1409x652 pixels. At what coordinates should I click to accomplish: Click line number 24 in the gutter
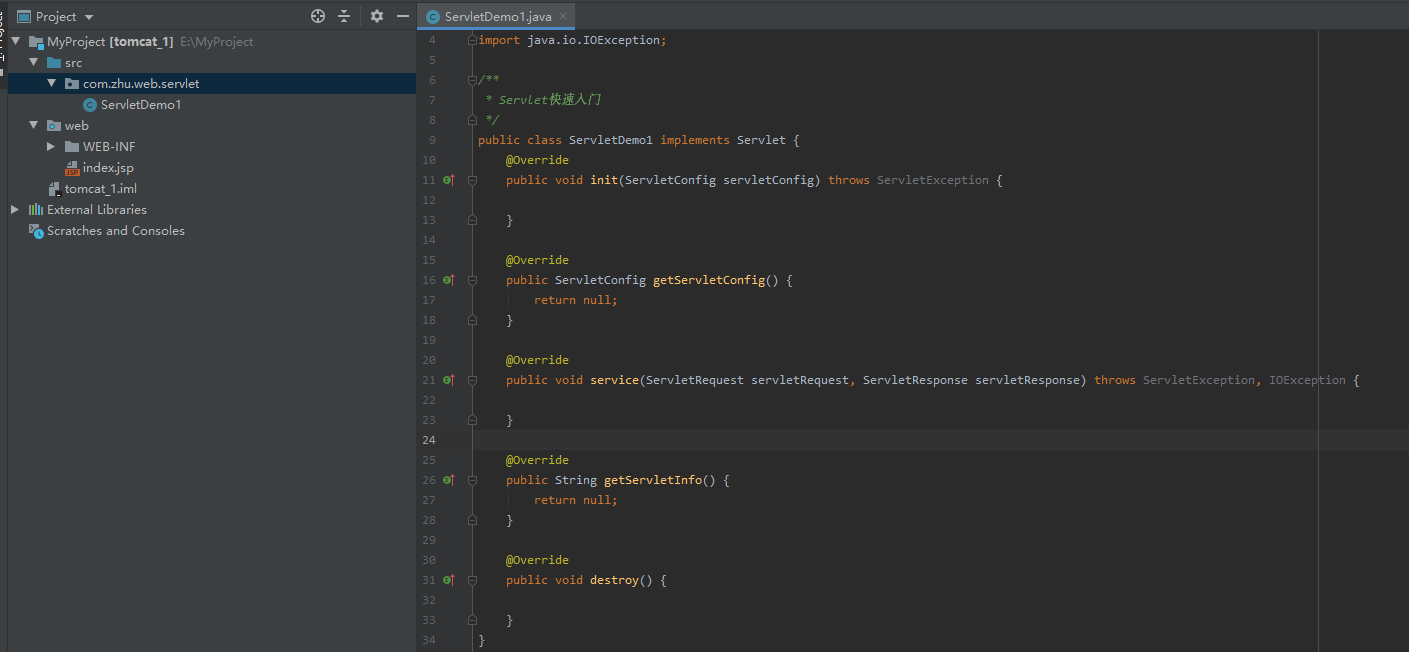(x=429, y=440)
